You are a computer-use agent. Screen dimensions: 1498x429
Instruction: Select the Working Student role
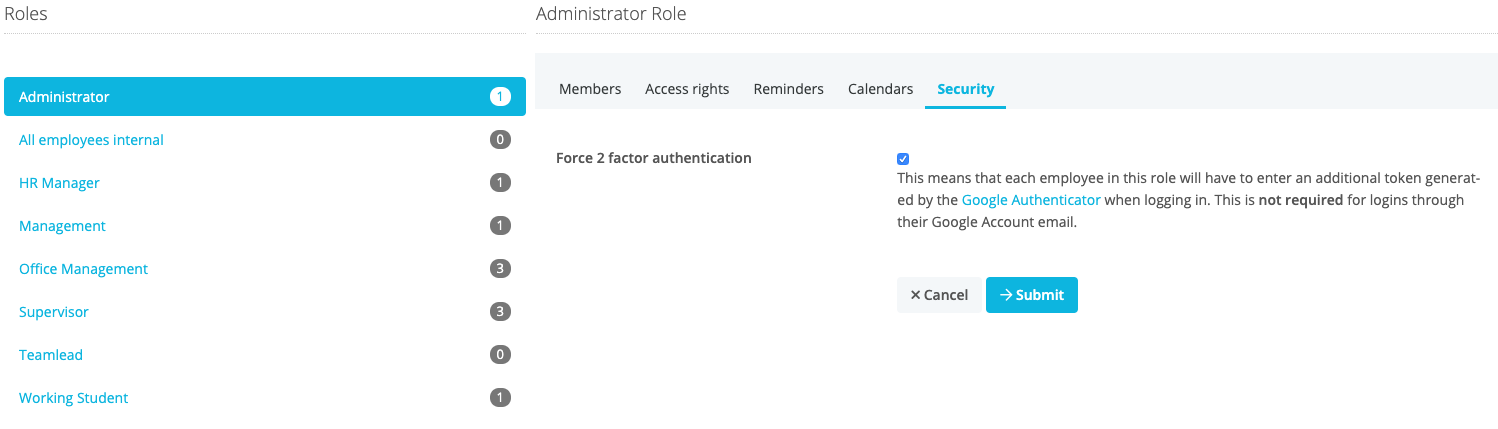(x=74, y=398)
